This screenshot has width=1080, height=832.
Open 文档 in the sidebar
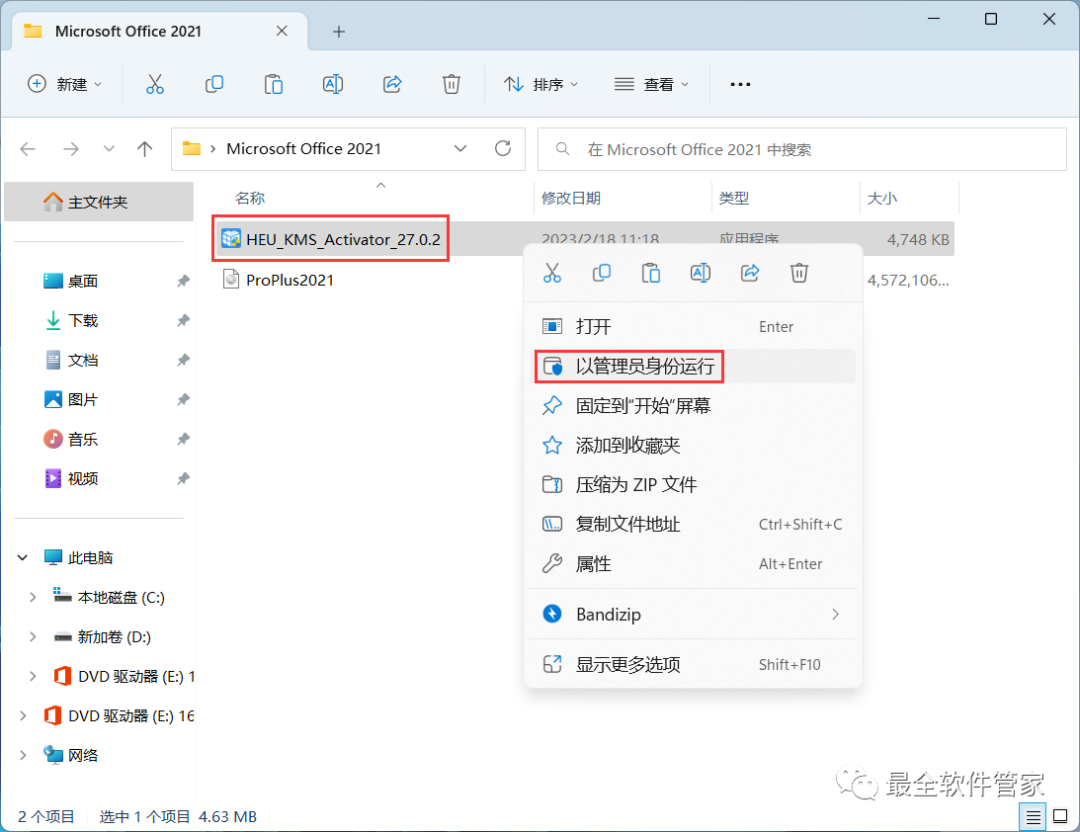83,360
